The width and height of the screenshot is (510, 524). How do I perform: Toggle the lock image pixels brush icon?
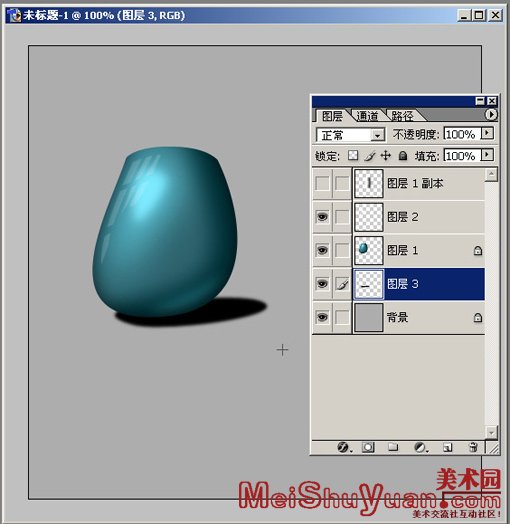[370, 156]
